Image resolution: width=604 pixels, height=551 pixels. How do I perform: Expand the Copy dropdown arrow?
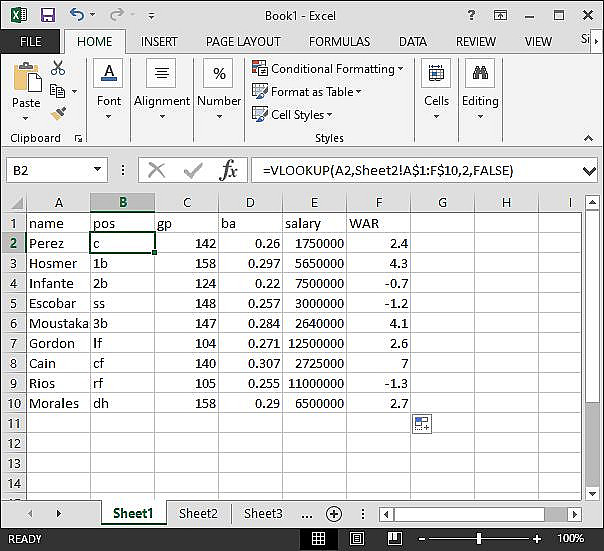(74, 92)
